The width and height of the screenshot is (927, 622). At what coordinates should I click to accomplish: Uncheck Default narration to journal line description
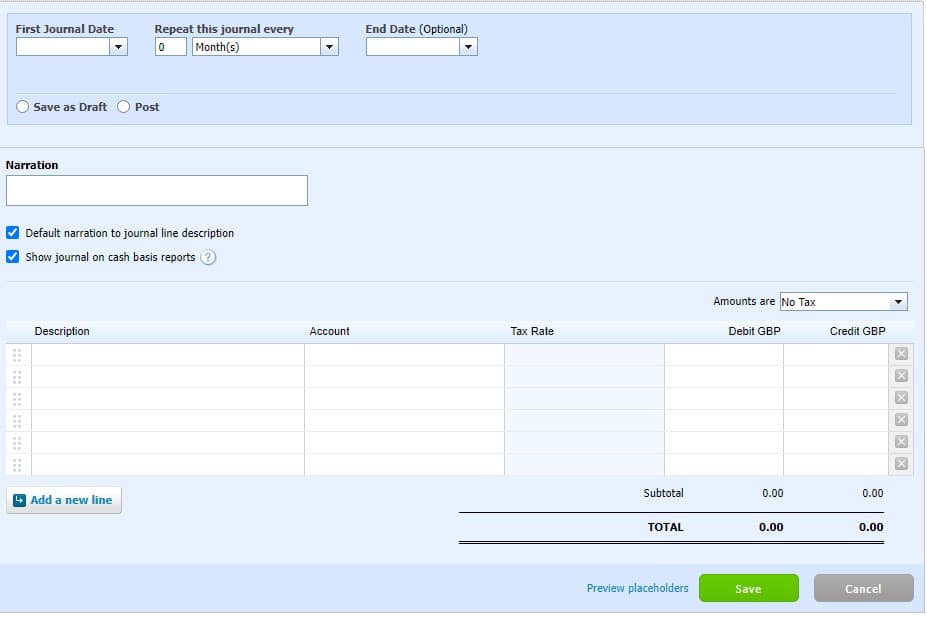13,232
